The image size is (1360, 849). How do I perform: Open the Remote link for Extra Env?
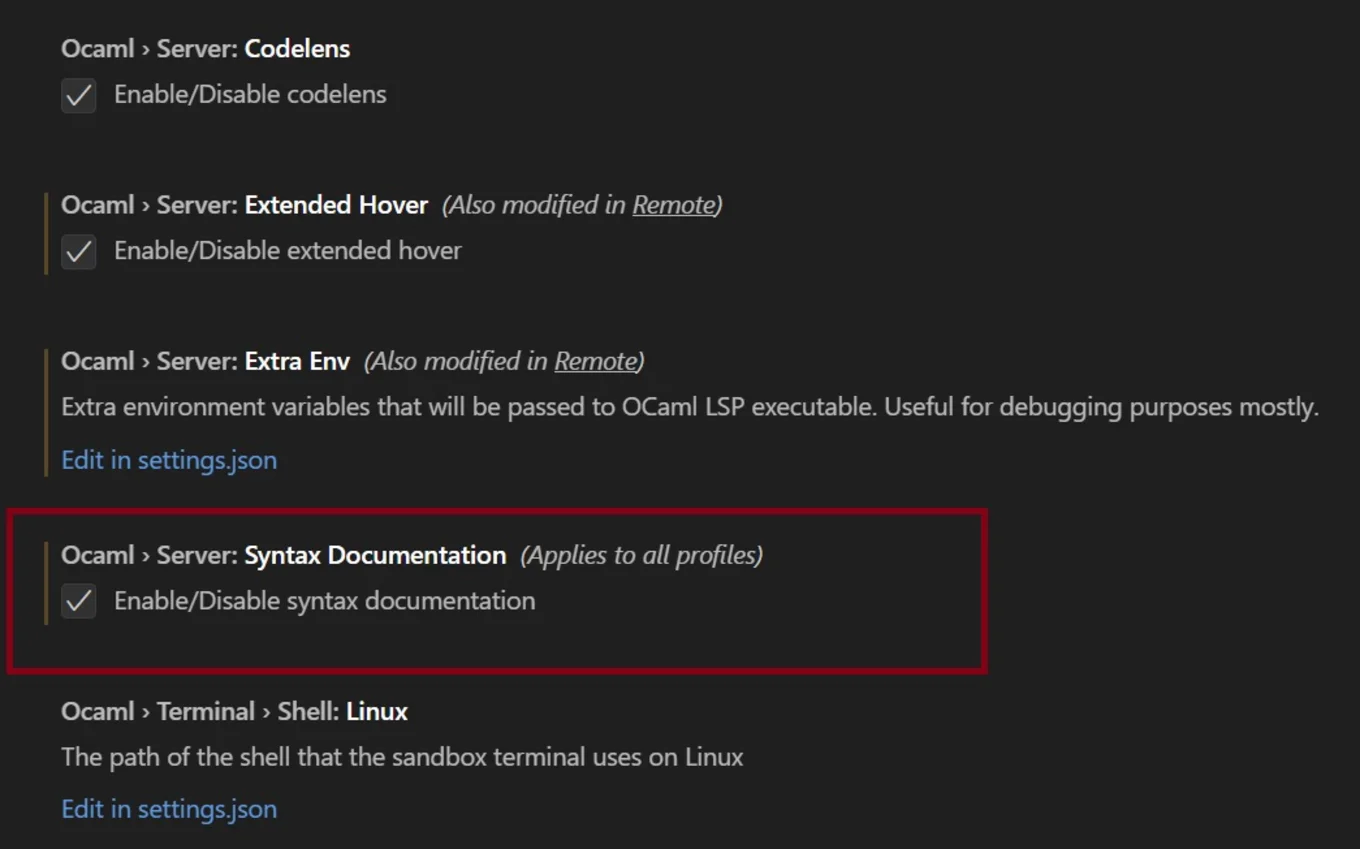pos(595,361)
